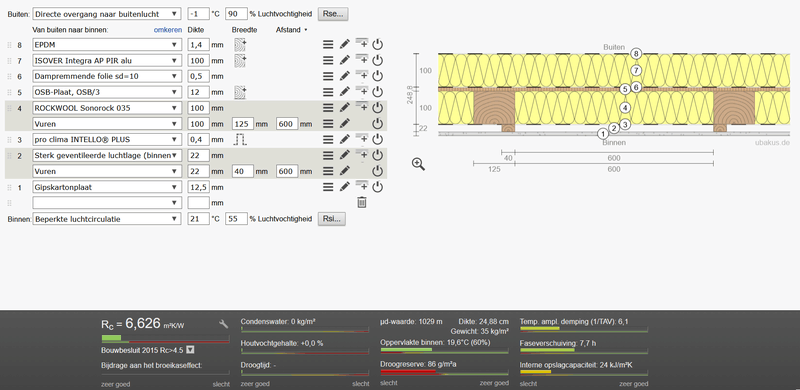The image size is (800, 390).
Task: Open the ISOVER Integra AP PIR alu dropdown
Action: [107, 60]
